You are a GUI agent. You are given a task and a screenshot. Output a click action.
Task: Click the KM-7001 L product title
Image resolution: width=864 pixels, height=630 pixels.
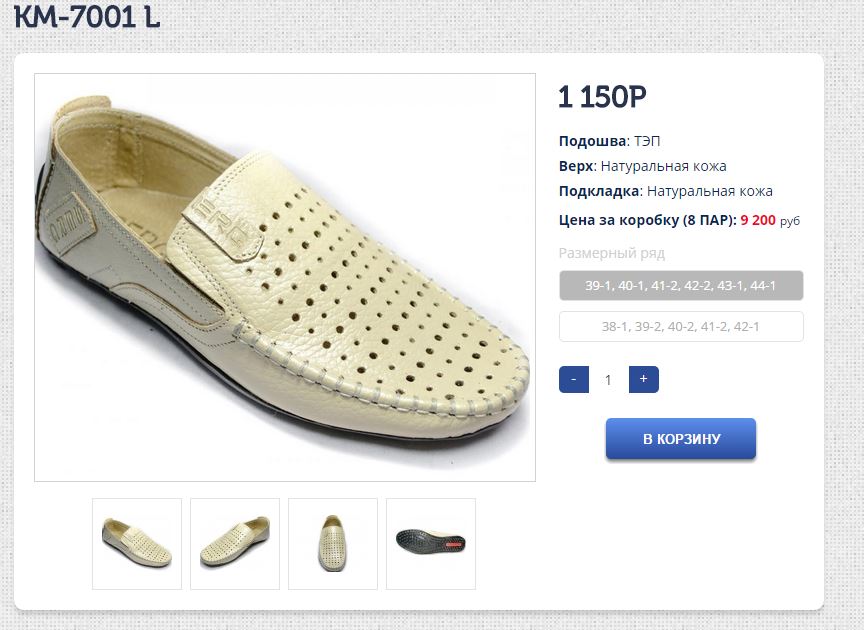coord(87,17)
